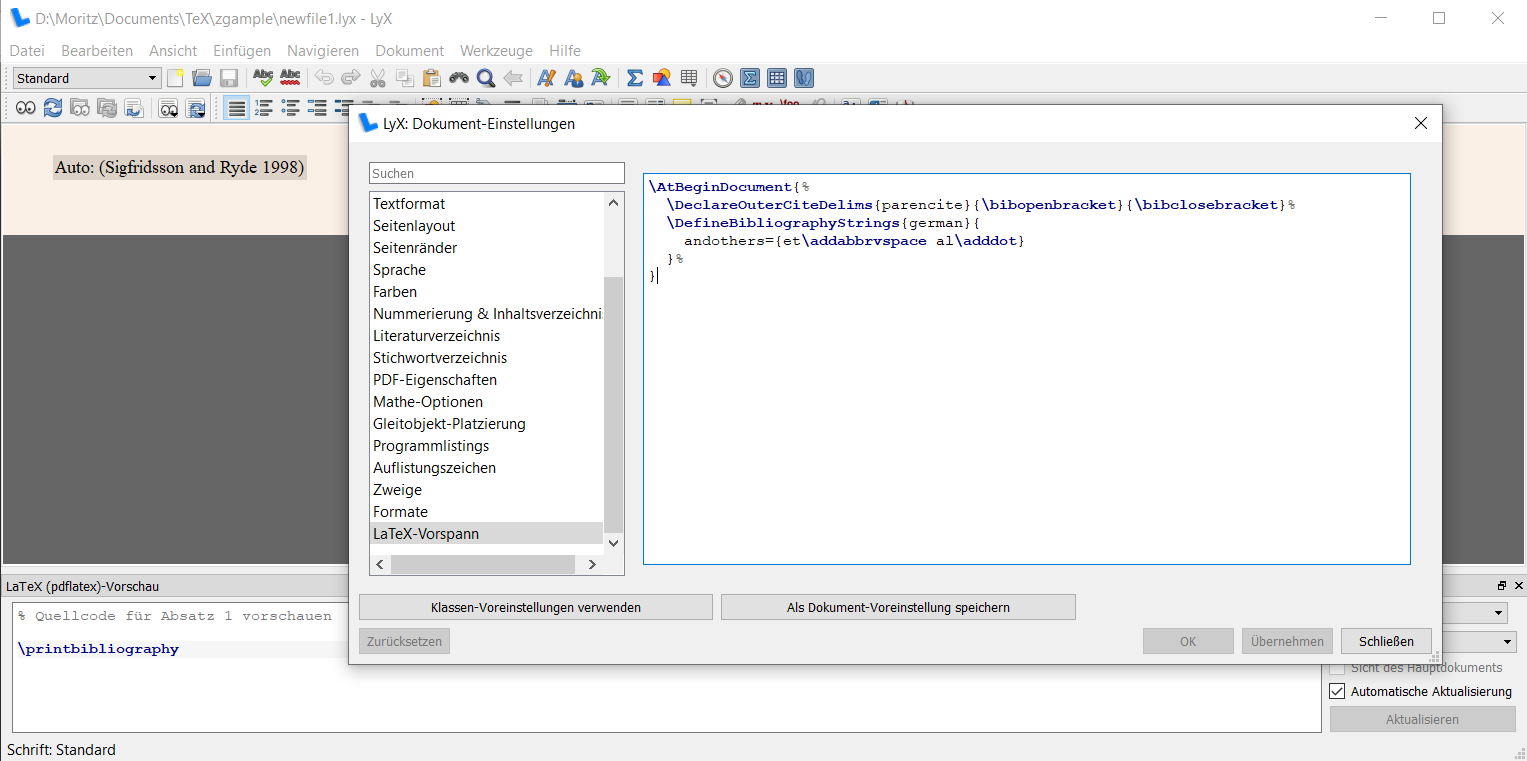Open the Dokument menu
1527x761 pixels.
409,51
